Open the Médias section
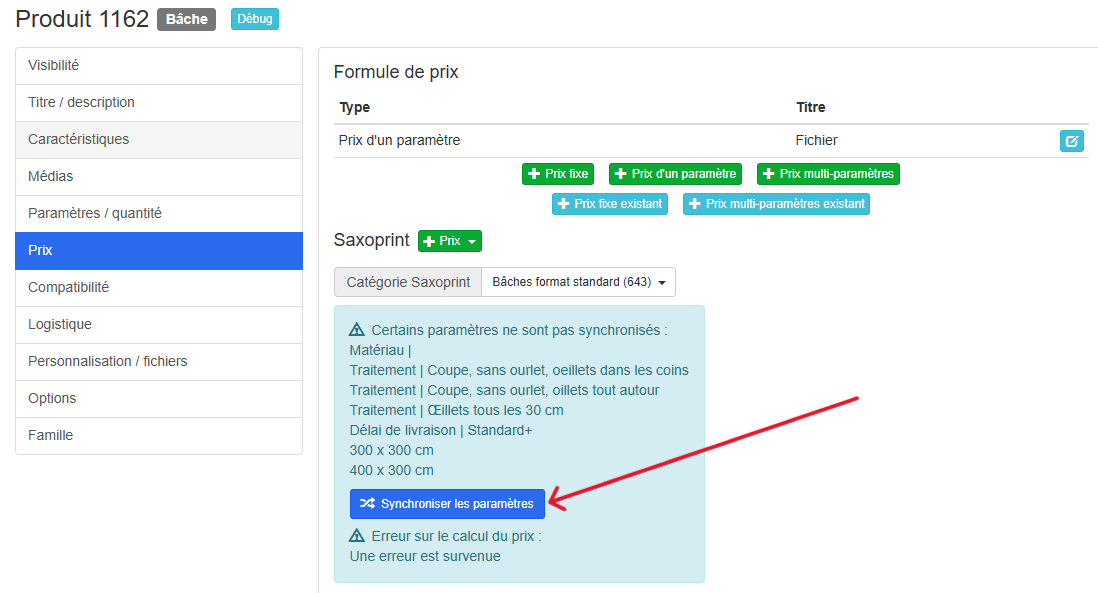The height and width of the screenshot is (593, 1098). tap(159, 177)
